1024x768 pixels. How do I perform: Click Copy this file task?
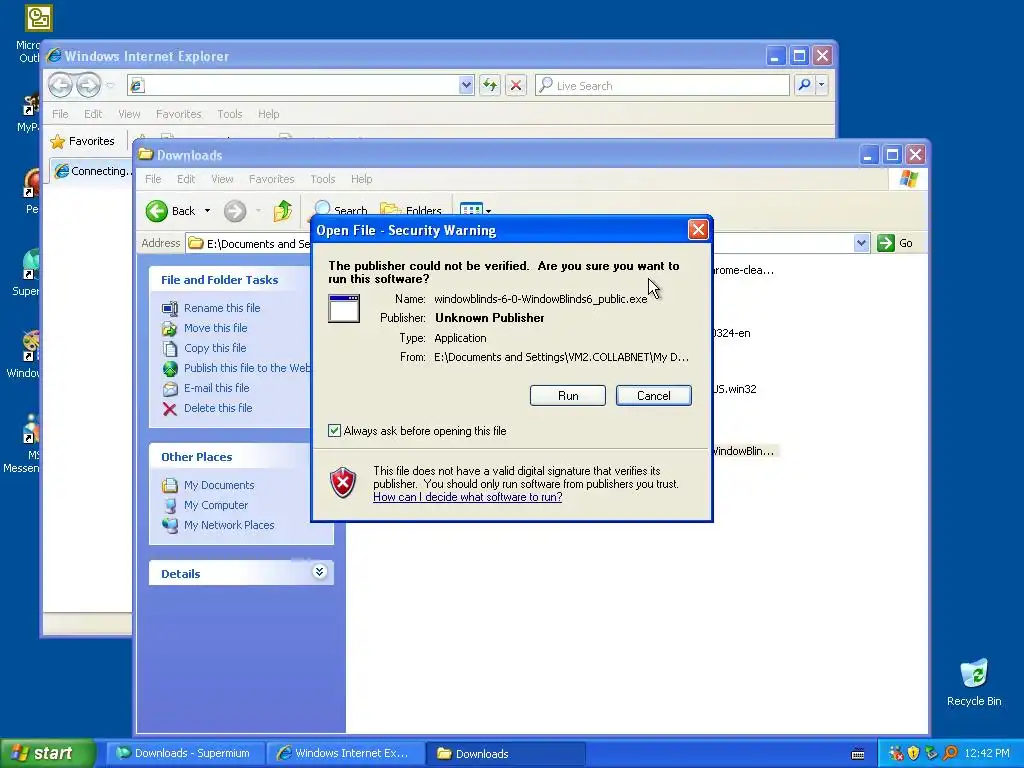[x=215, y=348]
